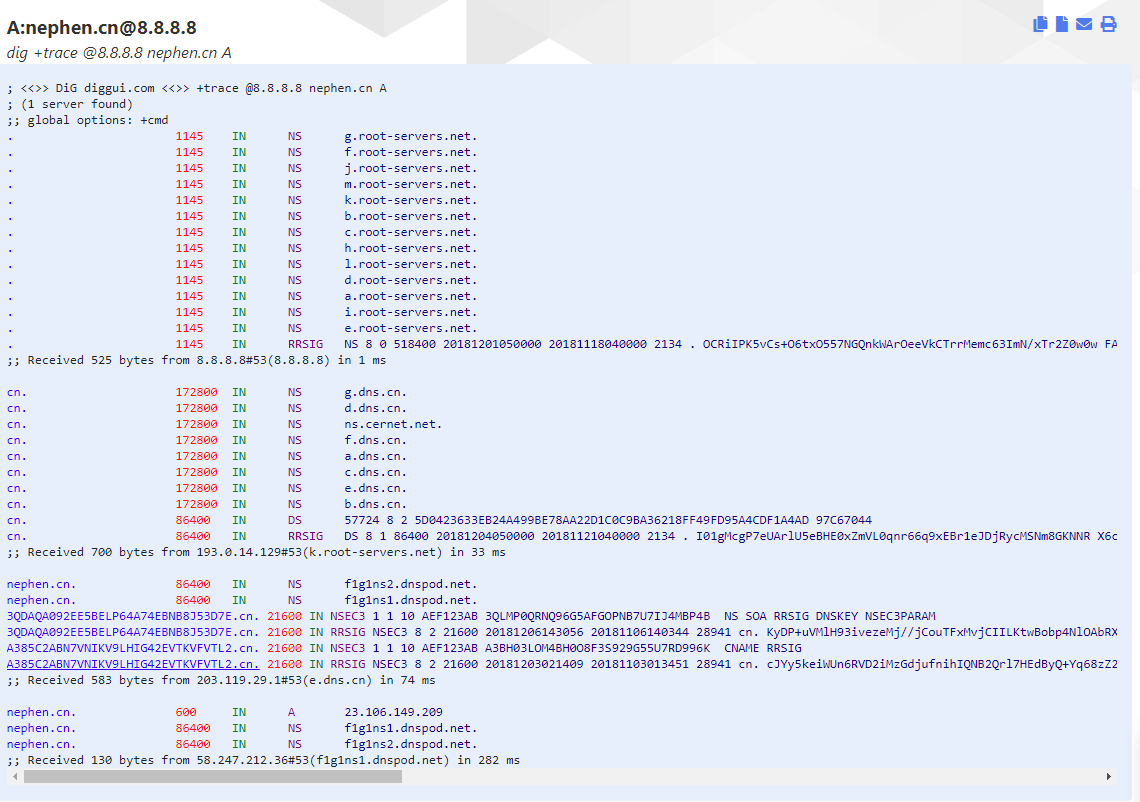The image size is (1140, 802).
Task: Select k.root-servers.net. NS entry
Action: (411, 200)
